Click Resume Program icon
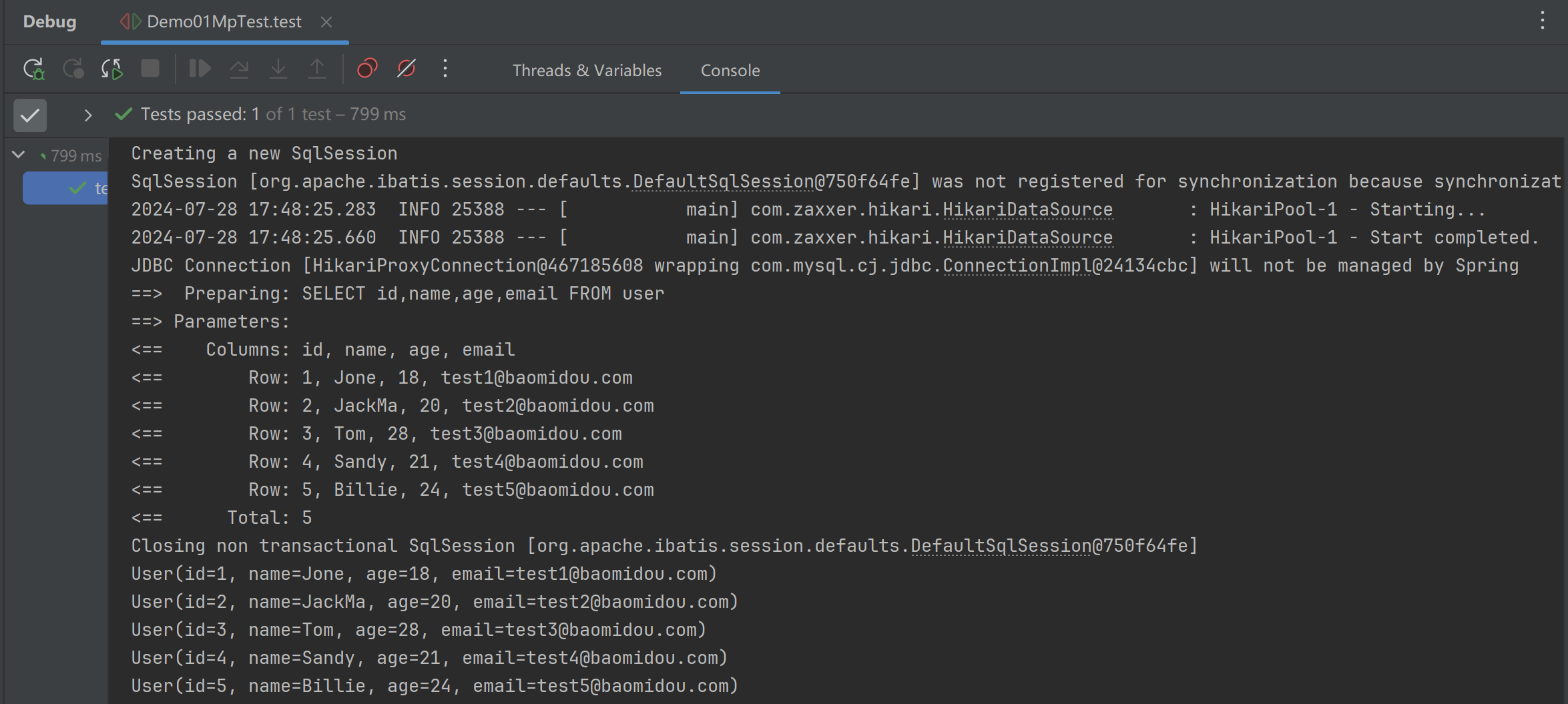The width and height of the screenshot is (1568, 704). 200,69
